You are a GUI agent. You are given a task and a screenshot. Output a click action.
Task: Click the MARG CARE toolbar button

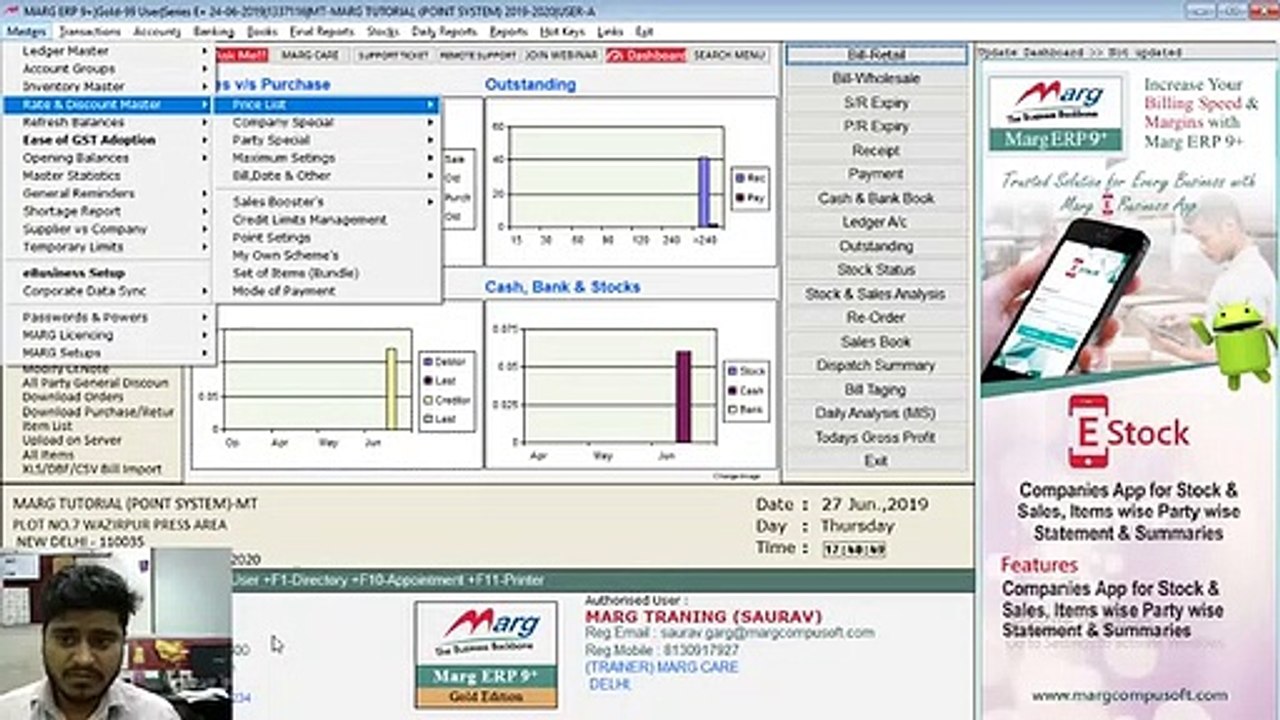310,55
